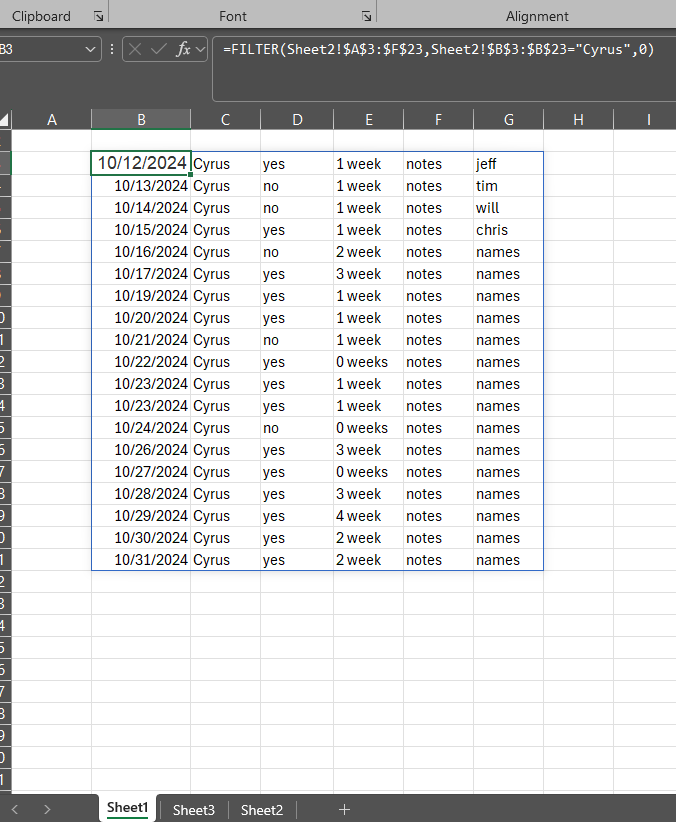
Task: Select 3 week cell in 10/17/2024 row
Action: click(x=368, y=274)
